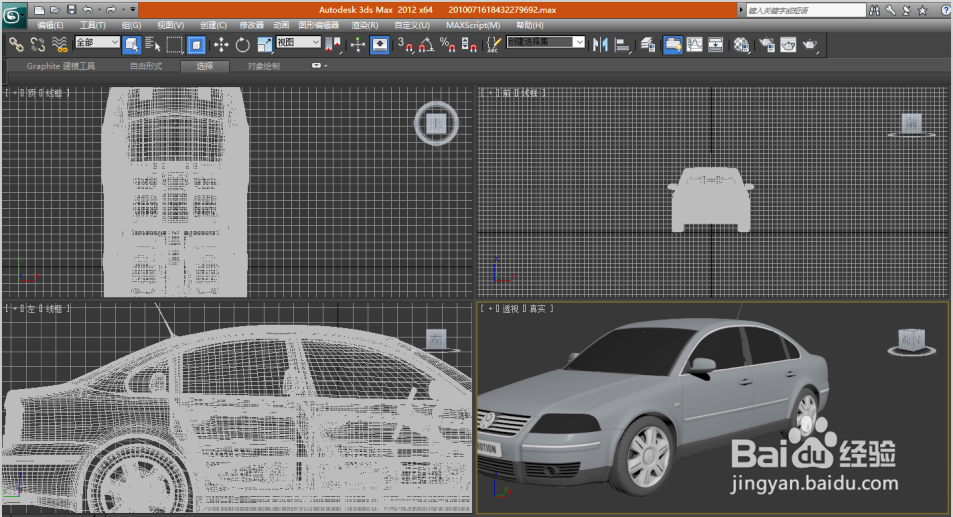
Task: Open the Material Editor
Action: click(741, 45)
